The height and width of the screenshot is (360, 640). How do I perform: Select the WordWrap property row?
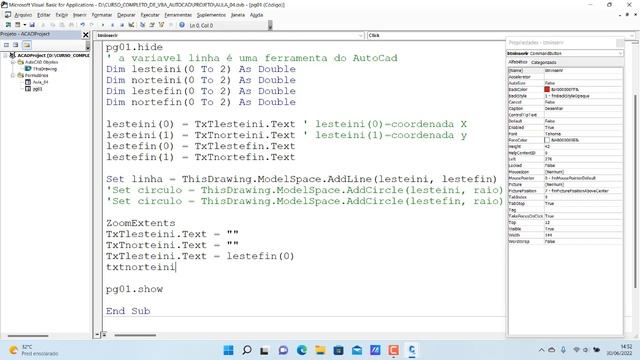click(565, 241)
